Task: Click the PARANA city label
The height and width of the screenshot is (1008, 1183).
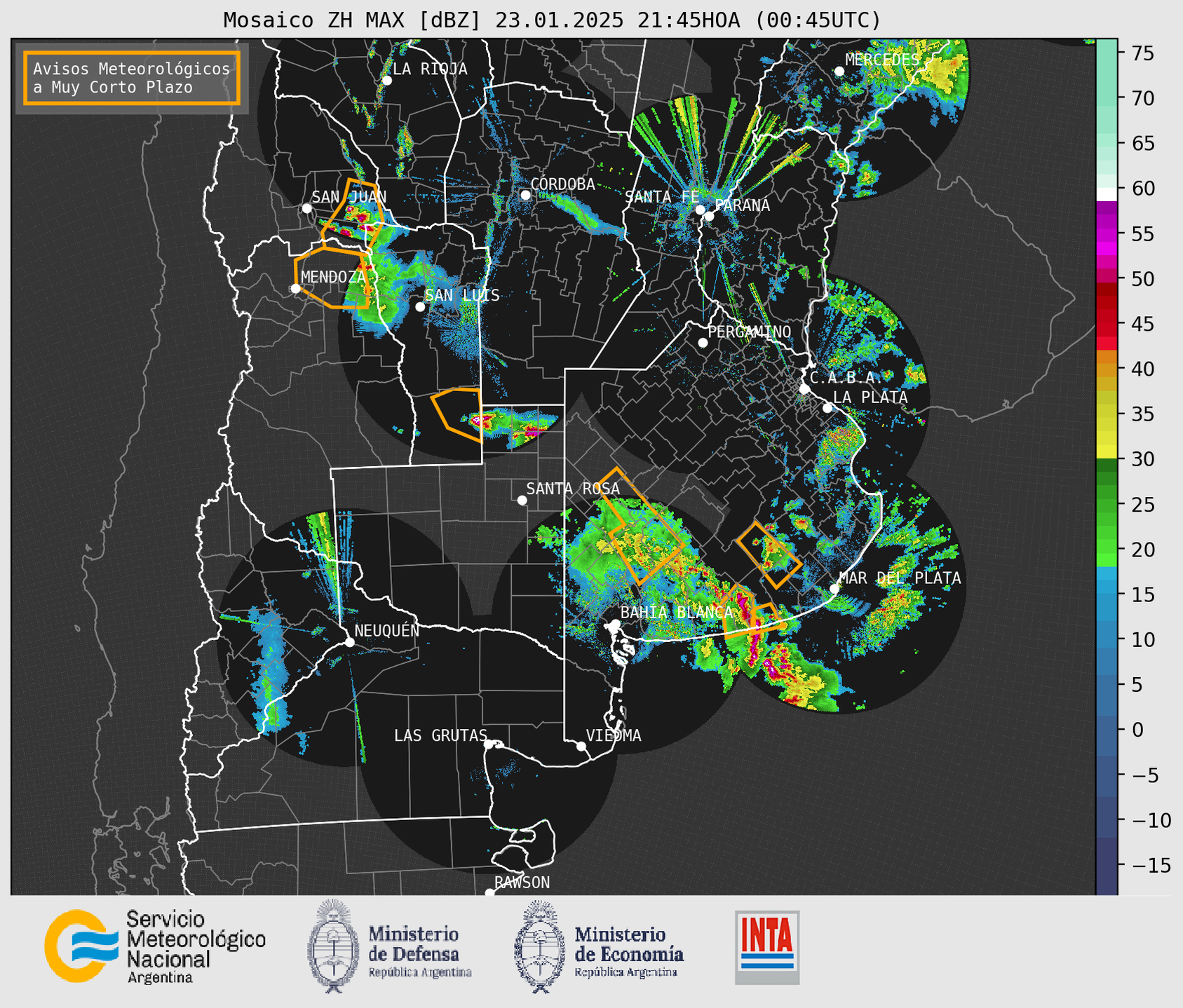Action: pos(742,205)
